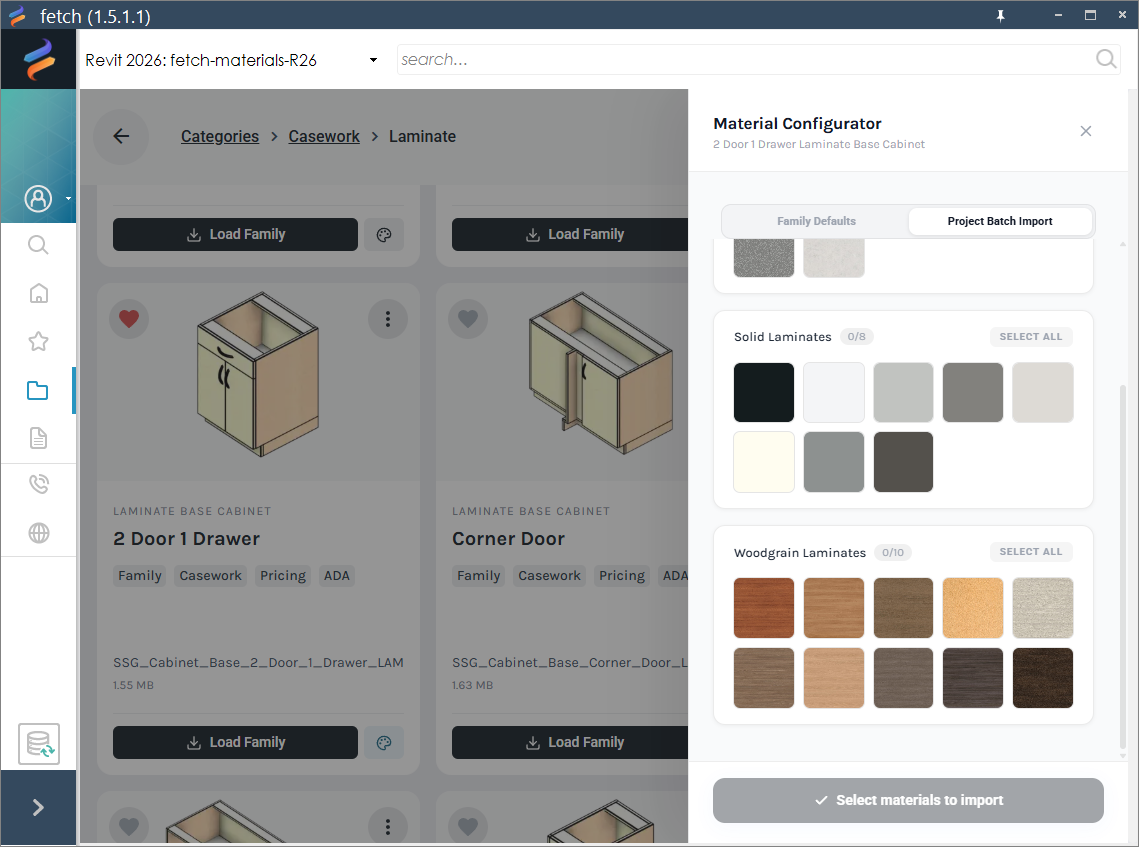Select the cream solid laminate swatch
1139x847 pixels.
763,462
